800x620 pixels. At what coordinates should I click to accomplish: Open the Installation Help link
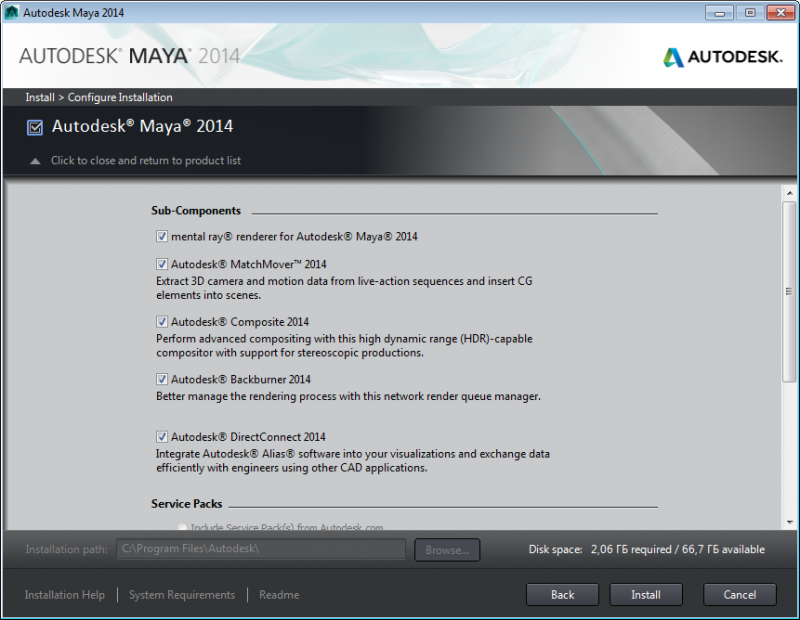tap(65, 595)
